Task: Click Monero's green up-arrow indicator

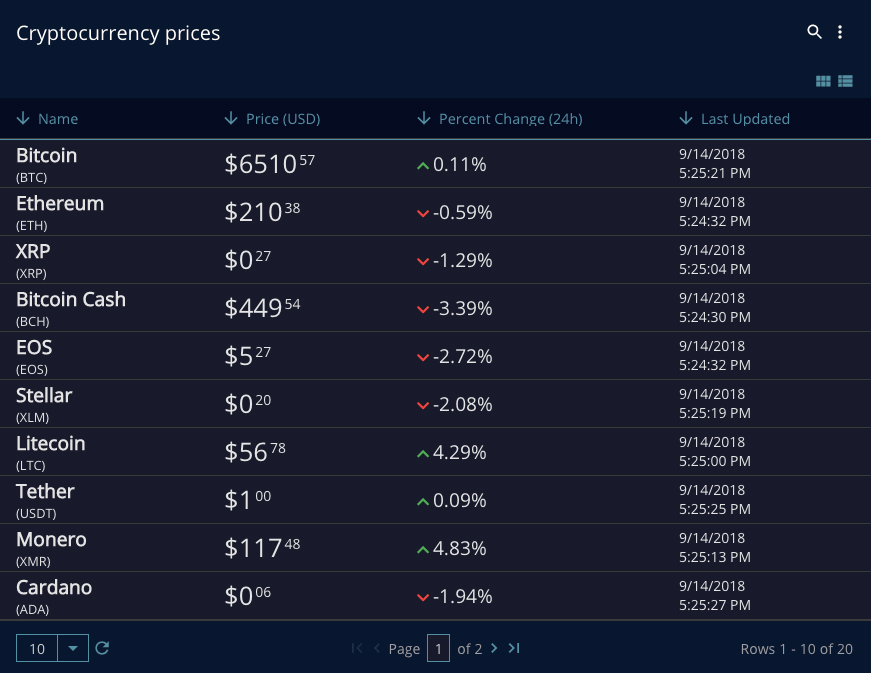Action: [x=422, y=549]
